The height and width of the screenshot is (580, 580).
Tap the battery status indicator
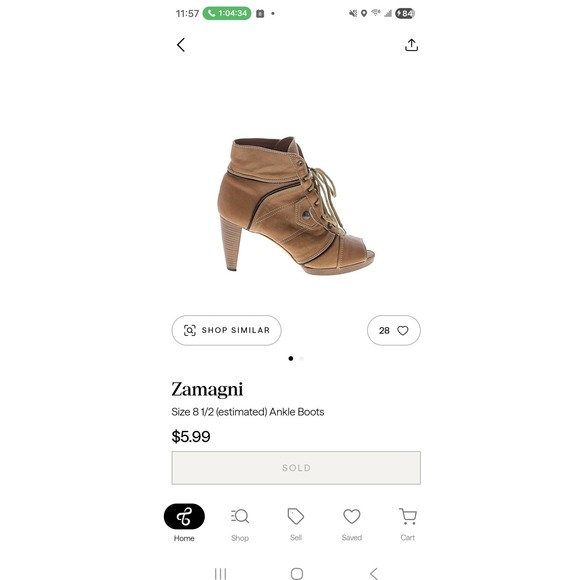click(405, 13)
